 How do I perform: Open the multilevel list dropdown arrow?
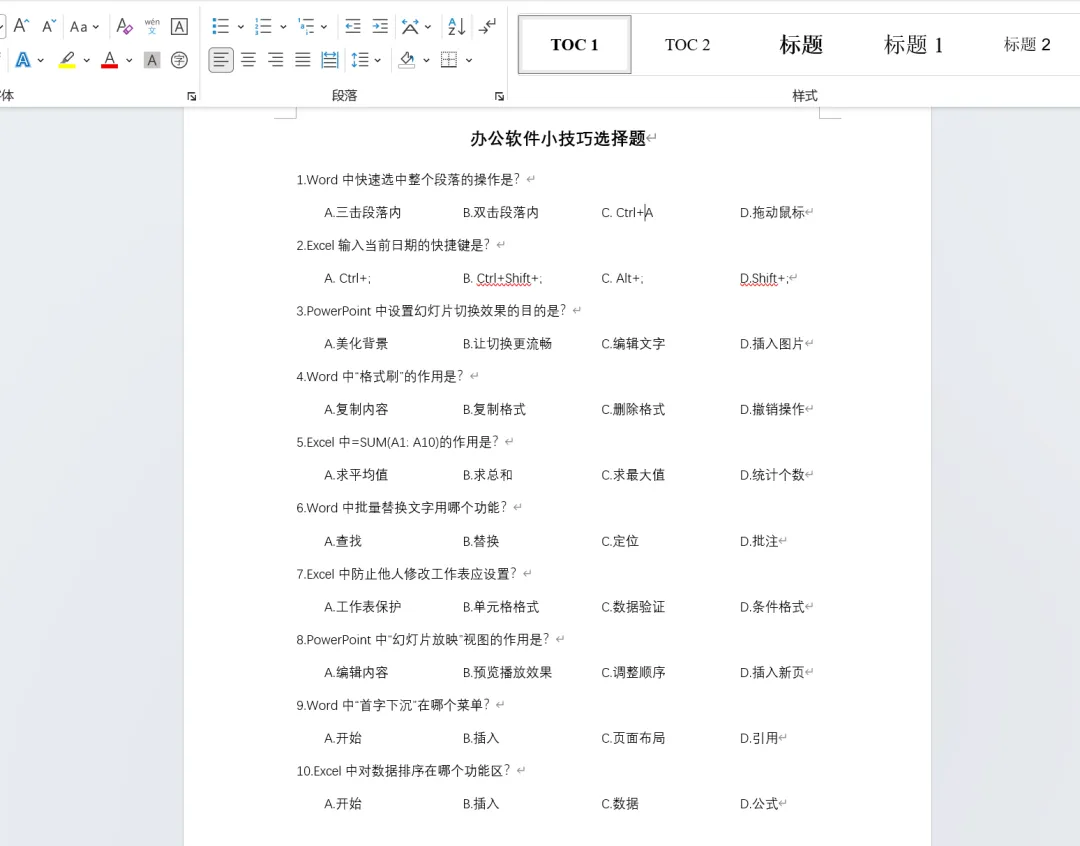(x=324, y=27)
